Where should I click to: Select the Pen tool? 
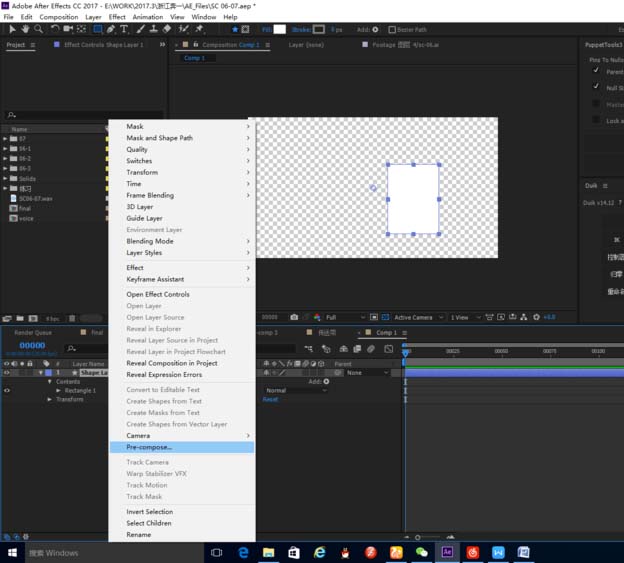[111, 29]
